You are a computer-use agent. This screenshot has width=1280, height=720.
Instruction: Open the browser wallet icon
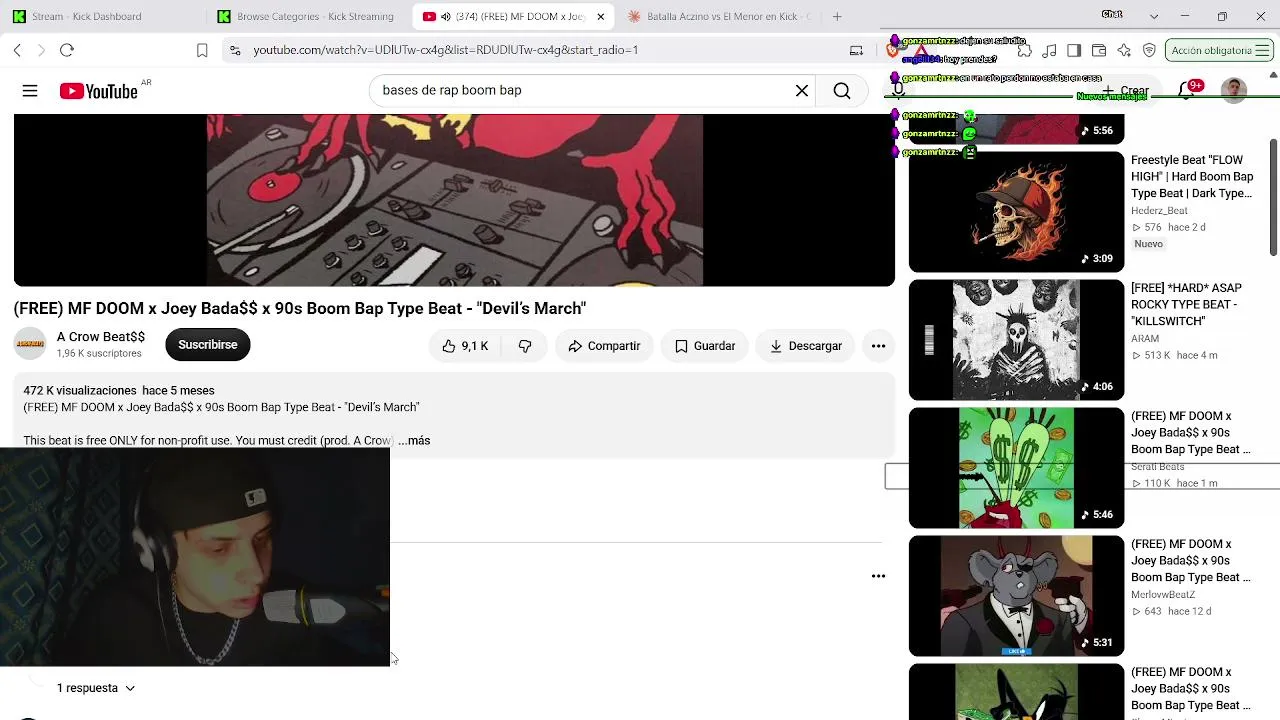click(x=1099, y=50)
